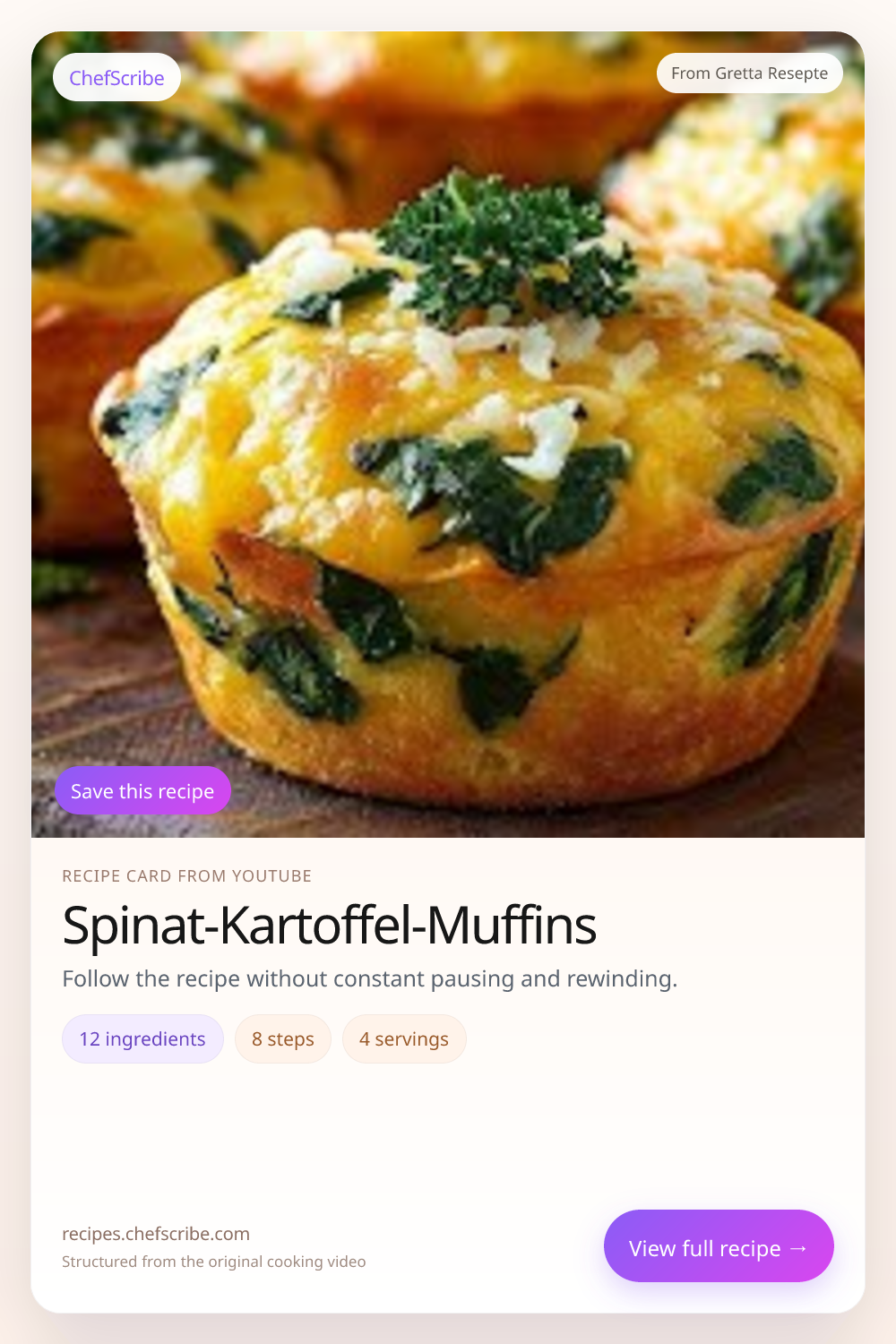Visit the recipes.chefscribe.com link

(156, 1234)
